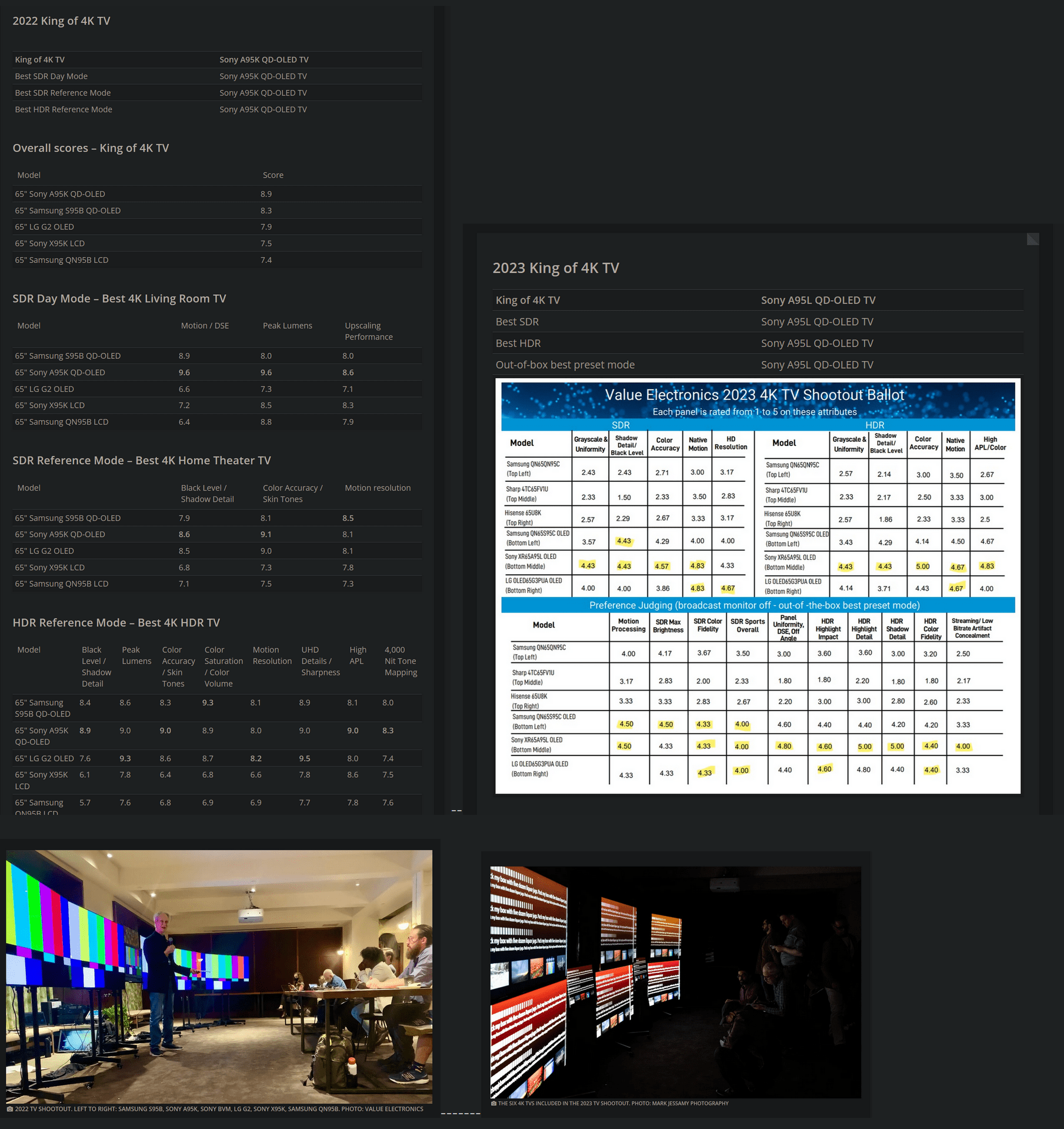Click the 'Motion Processing' ballot header

pyautogui.click(x=628, y=625)
